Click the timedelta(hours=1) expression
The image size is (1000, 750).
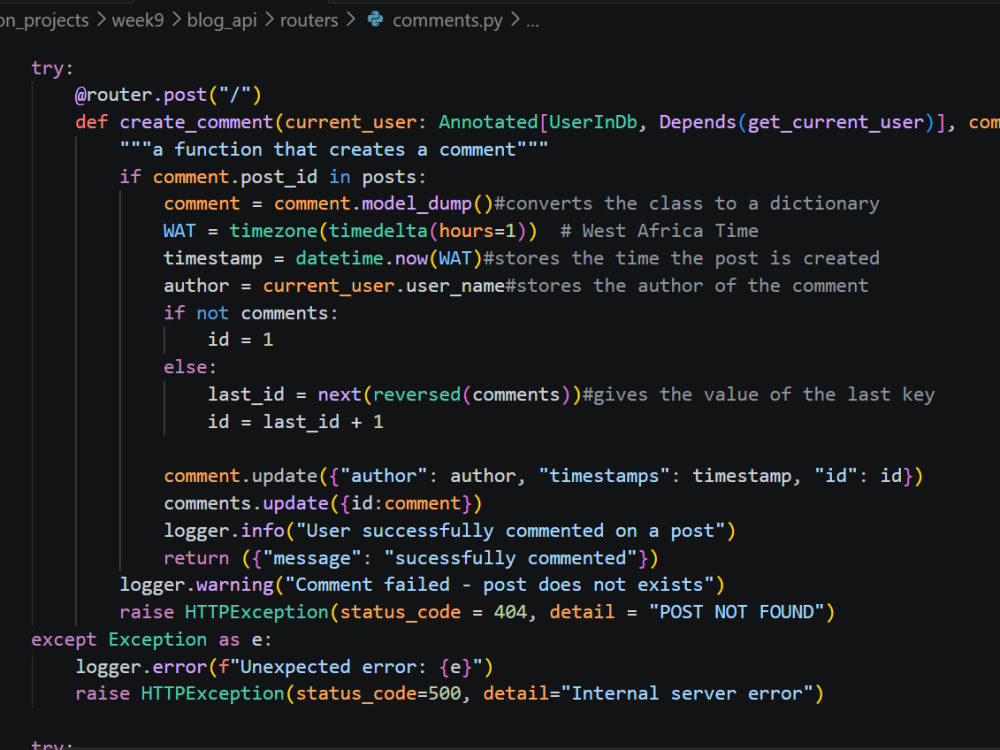point(427,231)
